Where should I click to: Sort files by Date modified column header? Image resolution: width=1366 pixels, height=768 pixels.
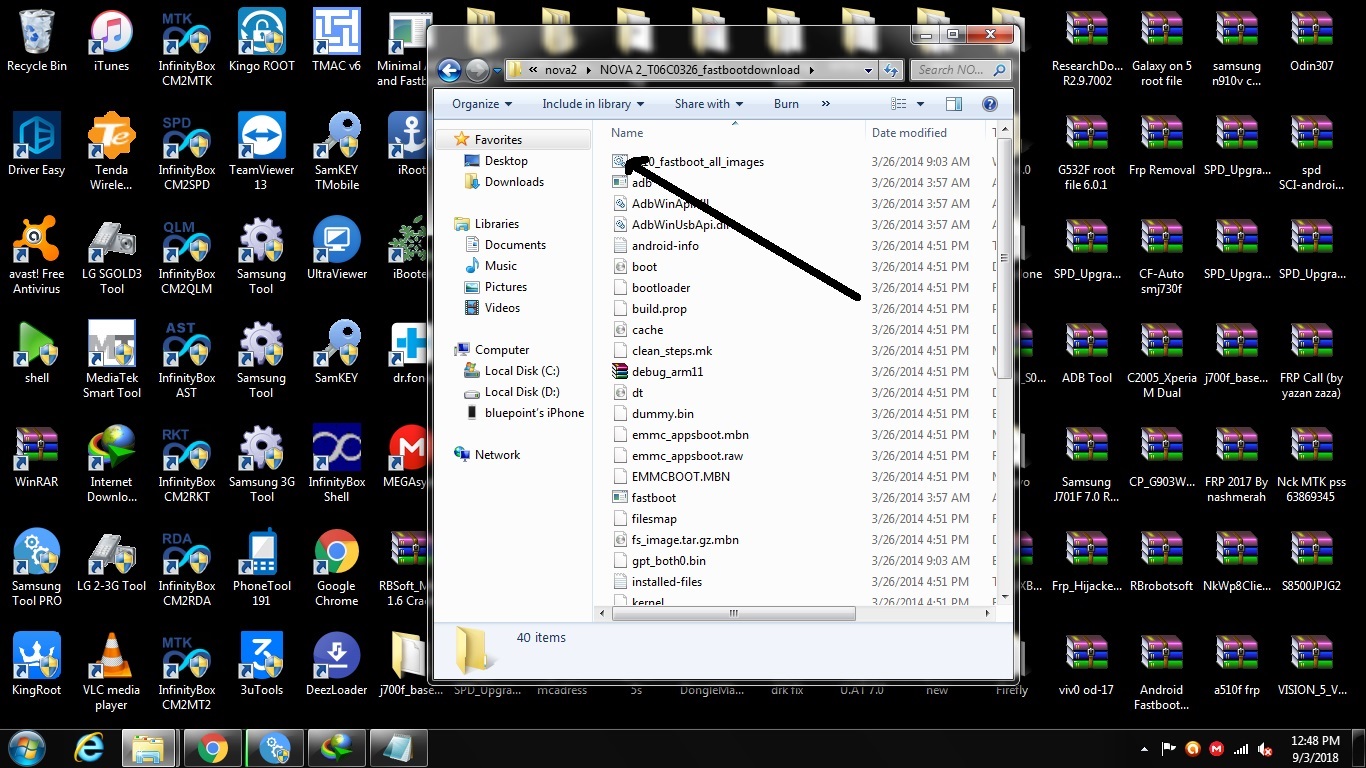tap(927, 132)
